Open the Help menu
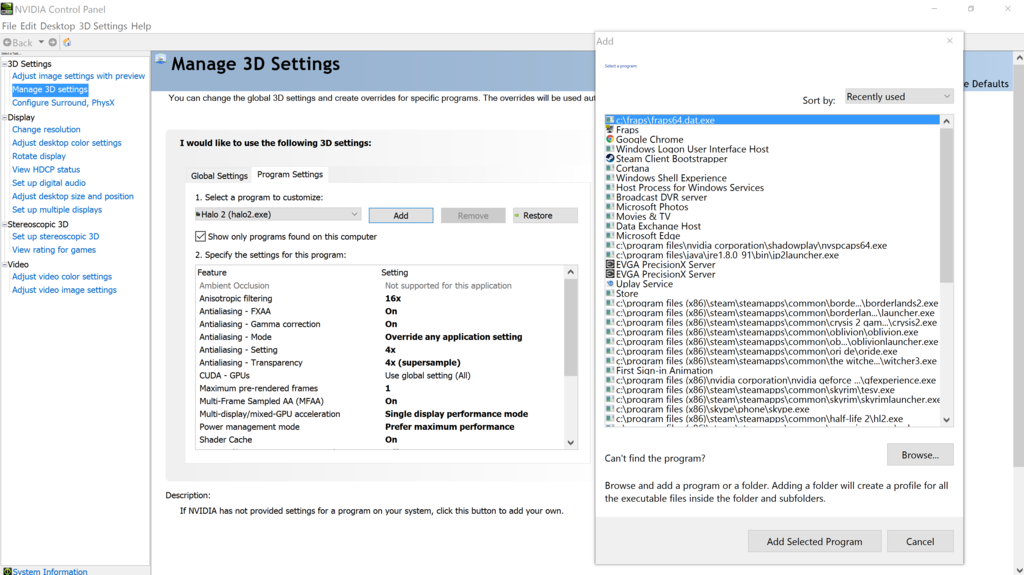This screenshot has height=575, width=1024. [x=141, y=26]
